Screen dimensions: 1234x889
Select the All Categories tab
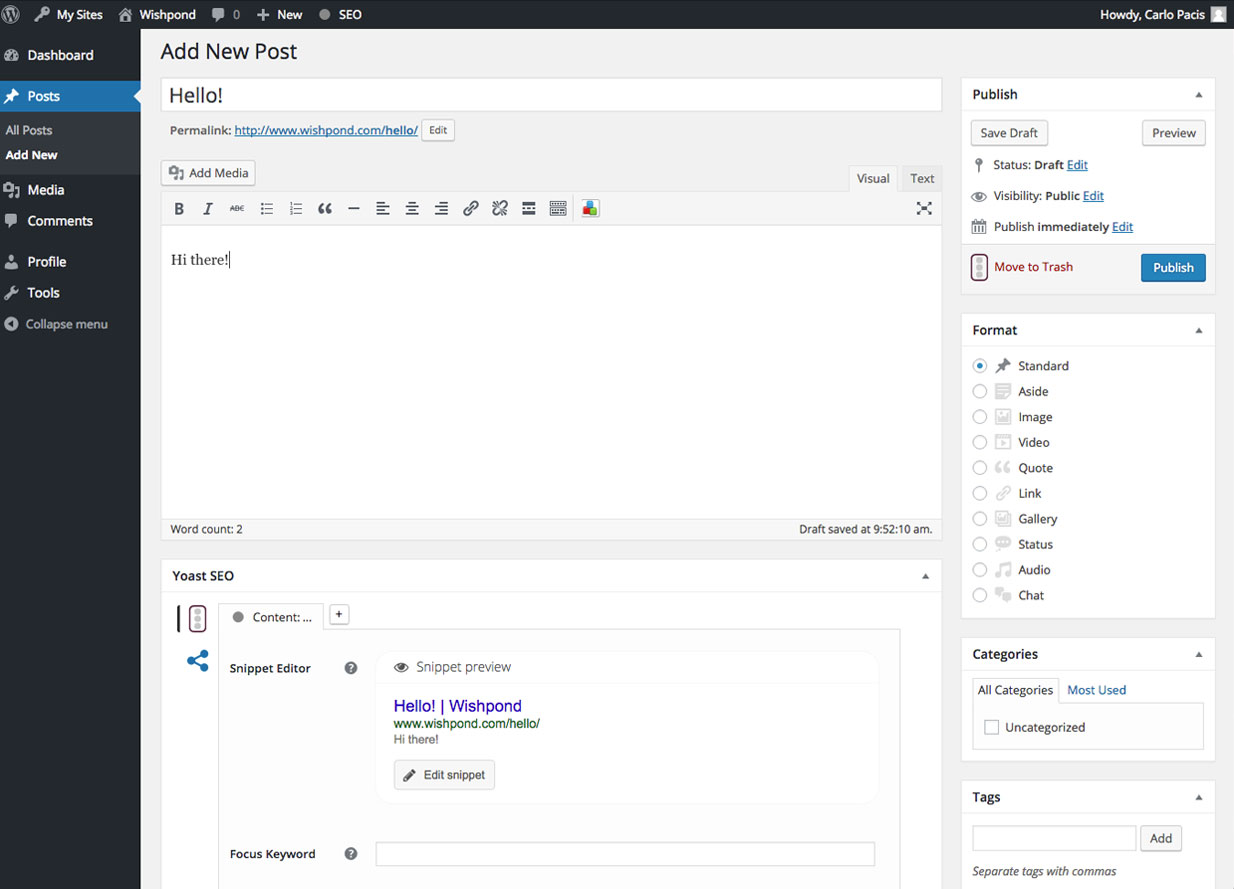click(1015, 690)
